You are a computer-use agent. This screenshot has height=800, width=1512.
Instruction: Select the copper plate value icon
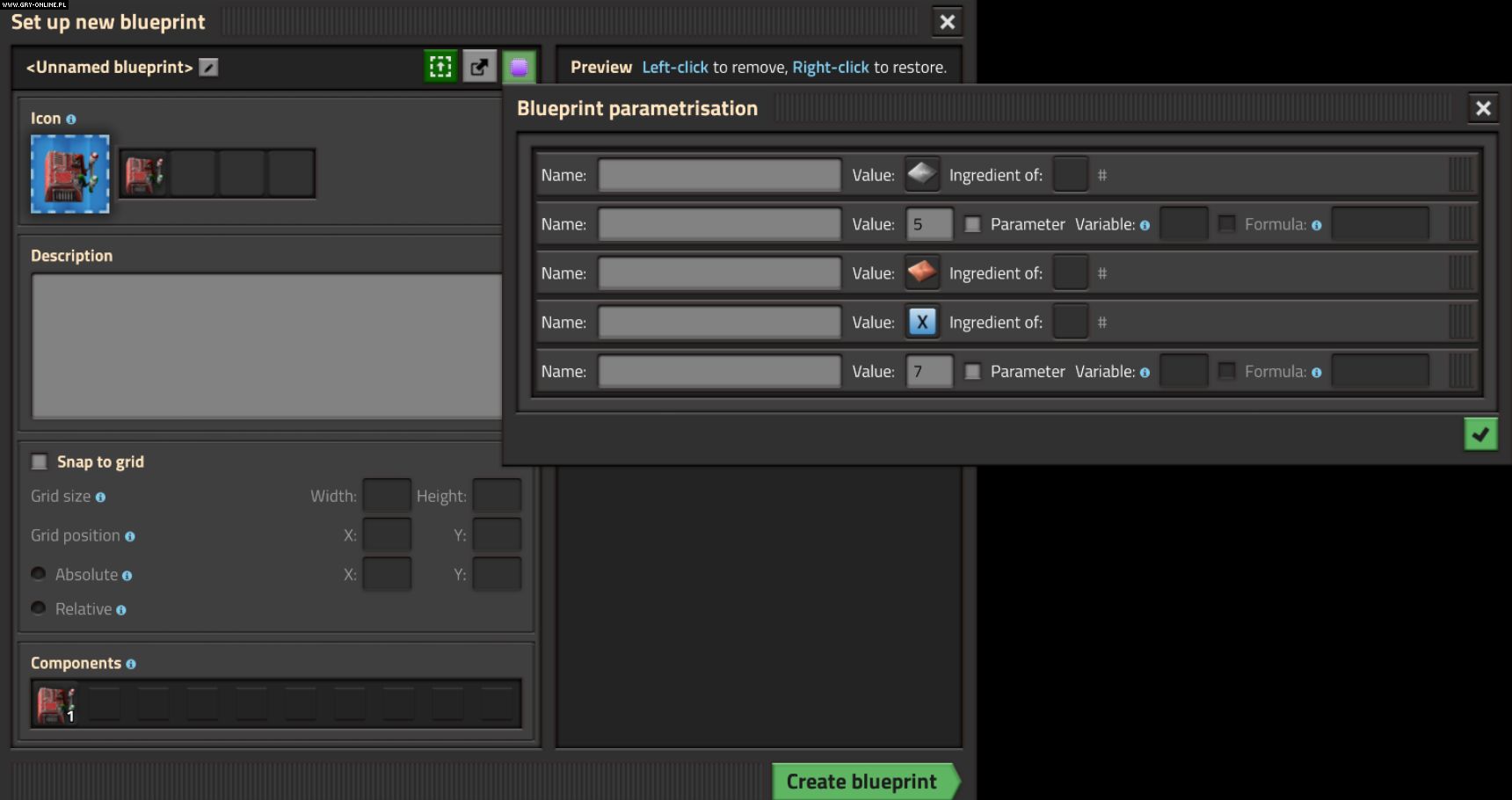click(921, 273)
